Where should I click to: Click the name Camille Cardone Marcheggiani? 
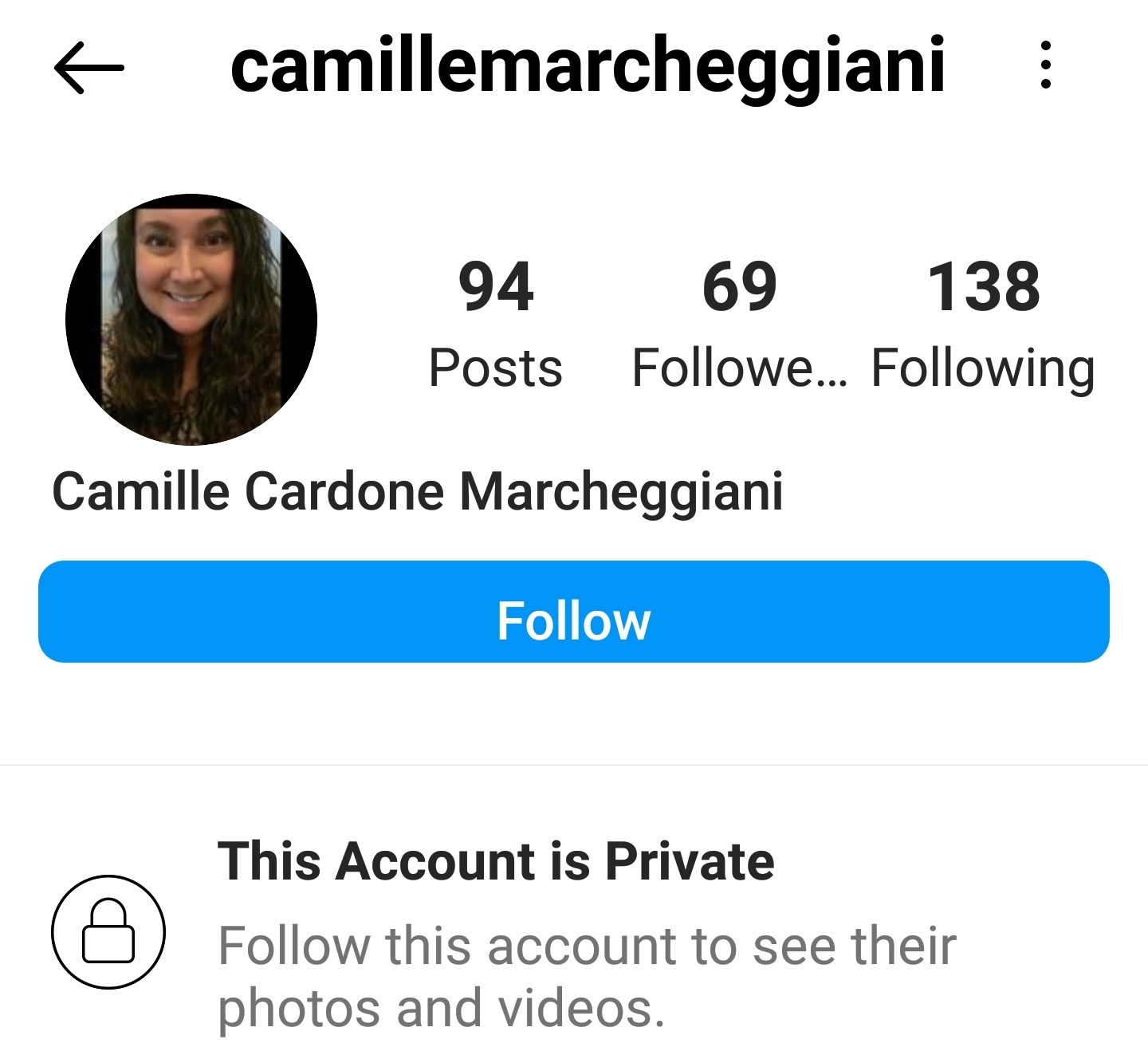[x=418, y=492]
